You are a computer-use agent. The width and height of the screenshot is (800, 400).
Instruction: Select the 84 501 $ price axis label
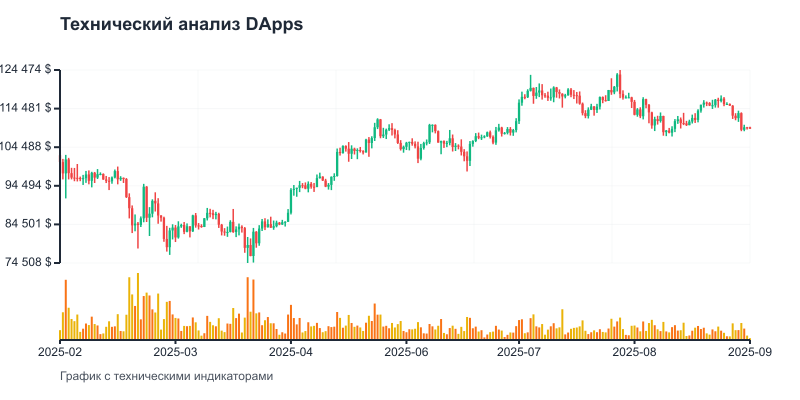click(30, 224)
